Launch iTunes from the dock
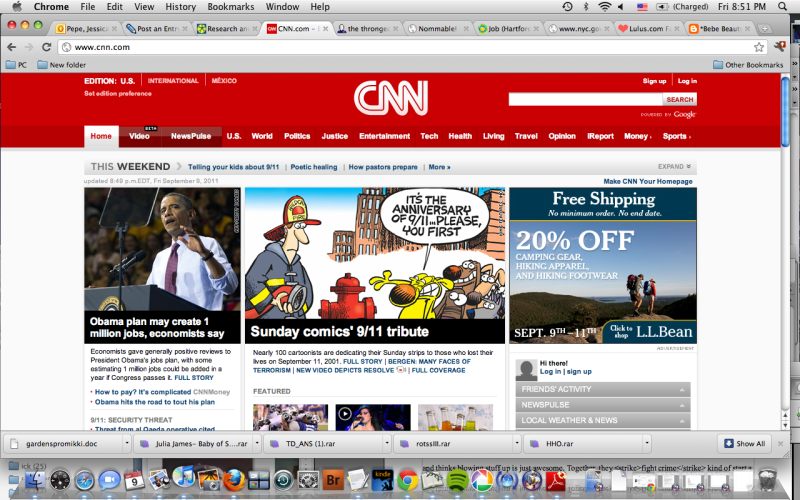The image size is (800, 500). click(x=184, y=478)
